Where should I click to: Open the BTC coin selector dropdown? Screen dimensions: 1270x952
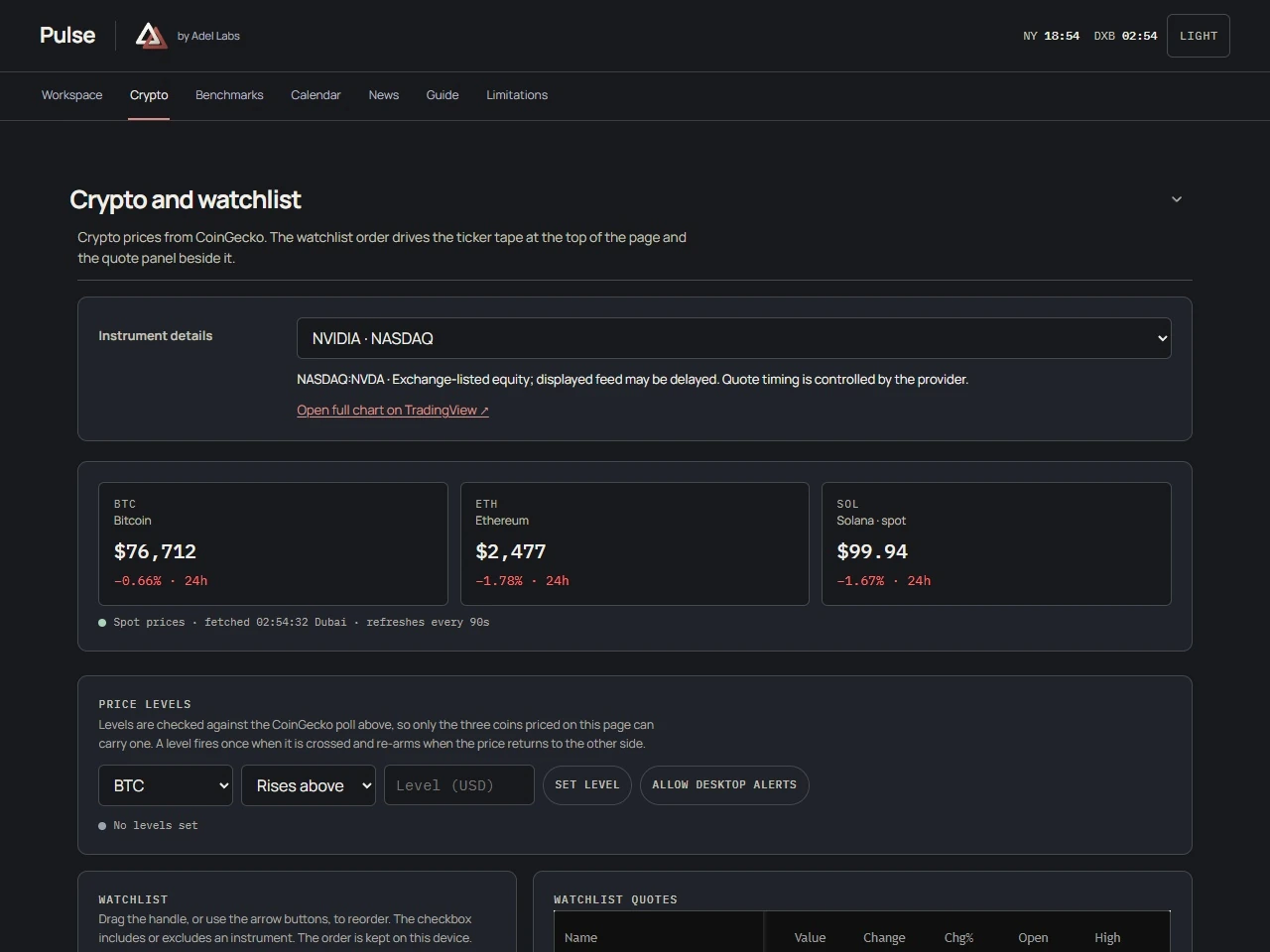(166, 785)
